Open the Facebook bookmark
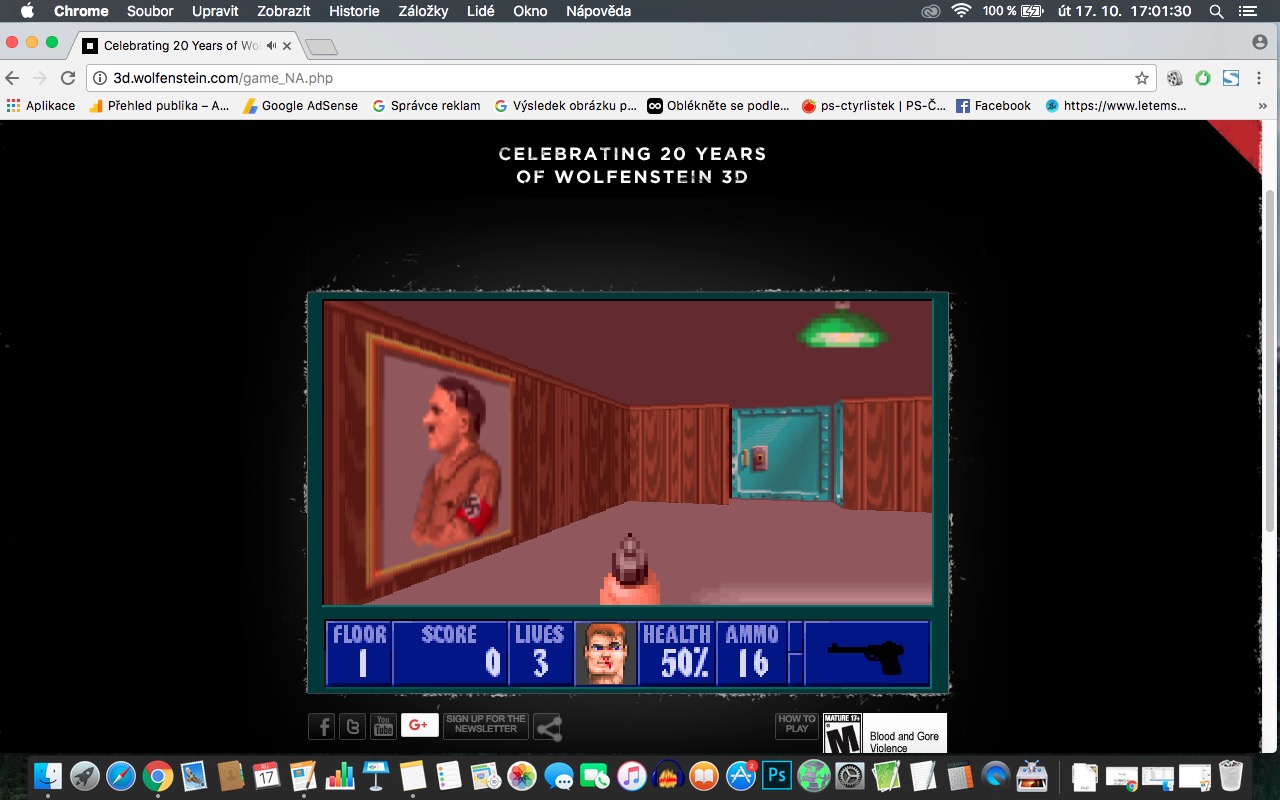Image resolution: width=1280 pixels, height=800 pixels. click(x=993, y=105)
